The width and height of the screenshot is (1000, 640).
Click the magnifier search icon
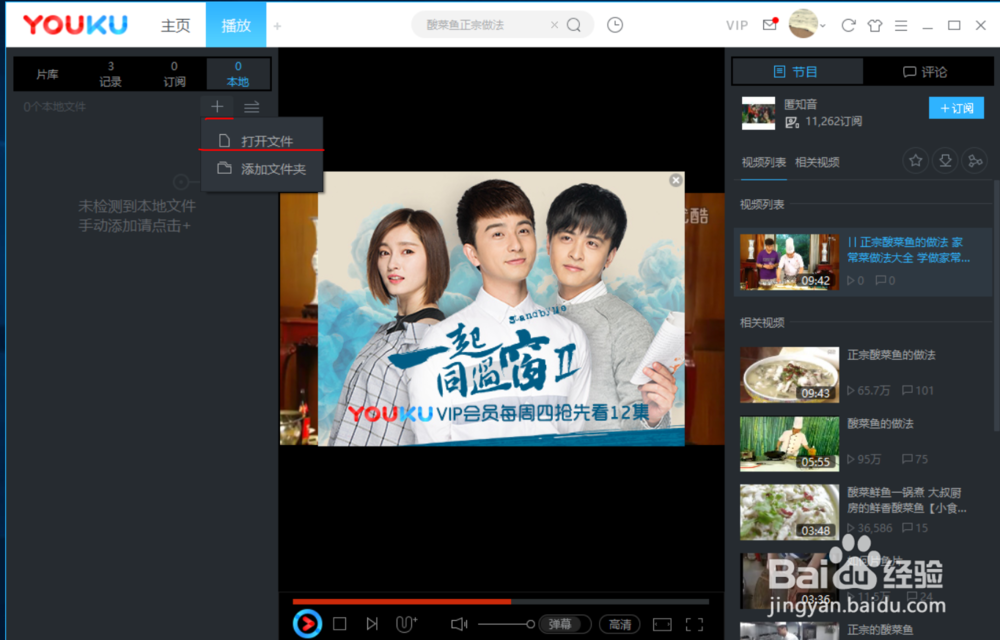pos(574,25)
